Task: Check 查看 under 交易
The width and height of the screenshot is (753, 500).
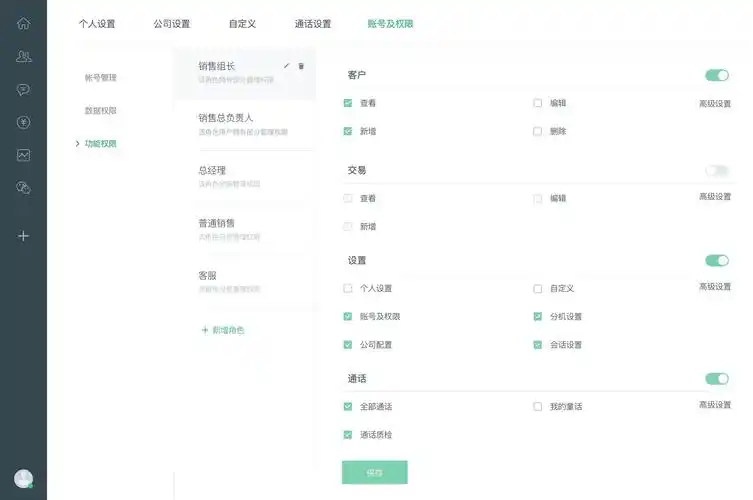Action: coord(348,198)
